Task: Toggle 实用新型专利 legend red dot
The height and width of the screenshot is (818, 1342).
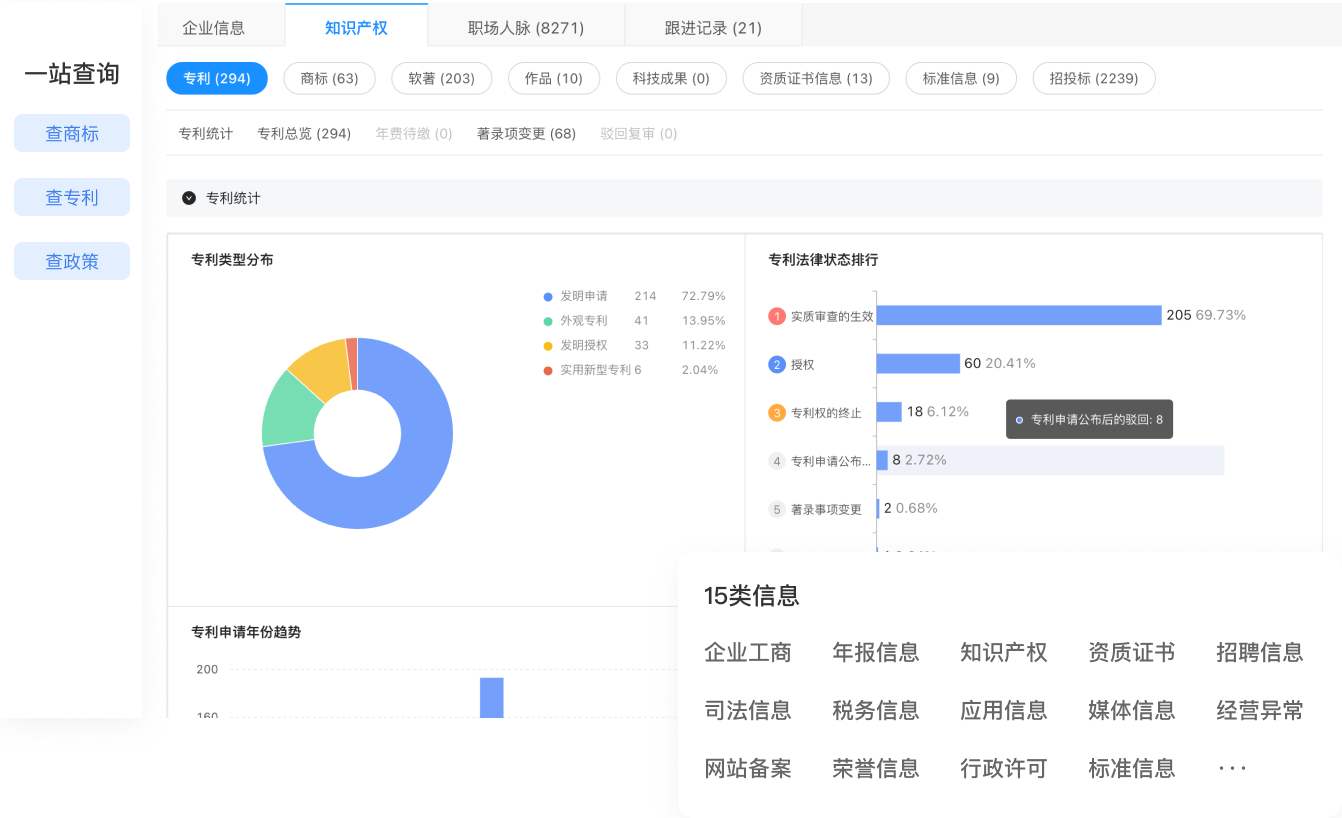Action: tap(548, 370)
